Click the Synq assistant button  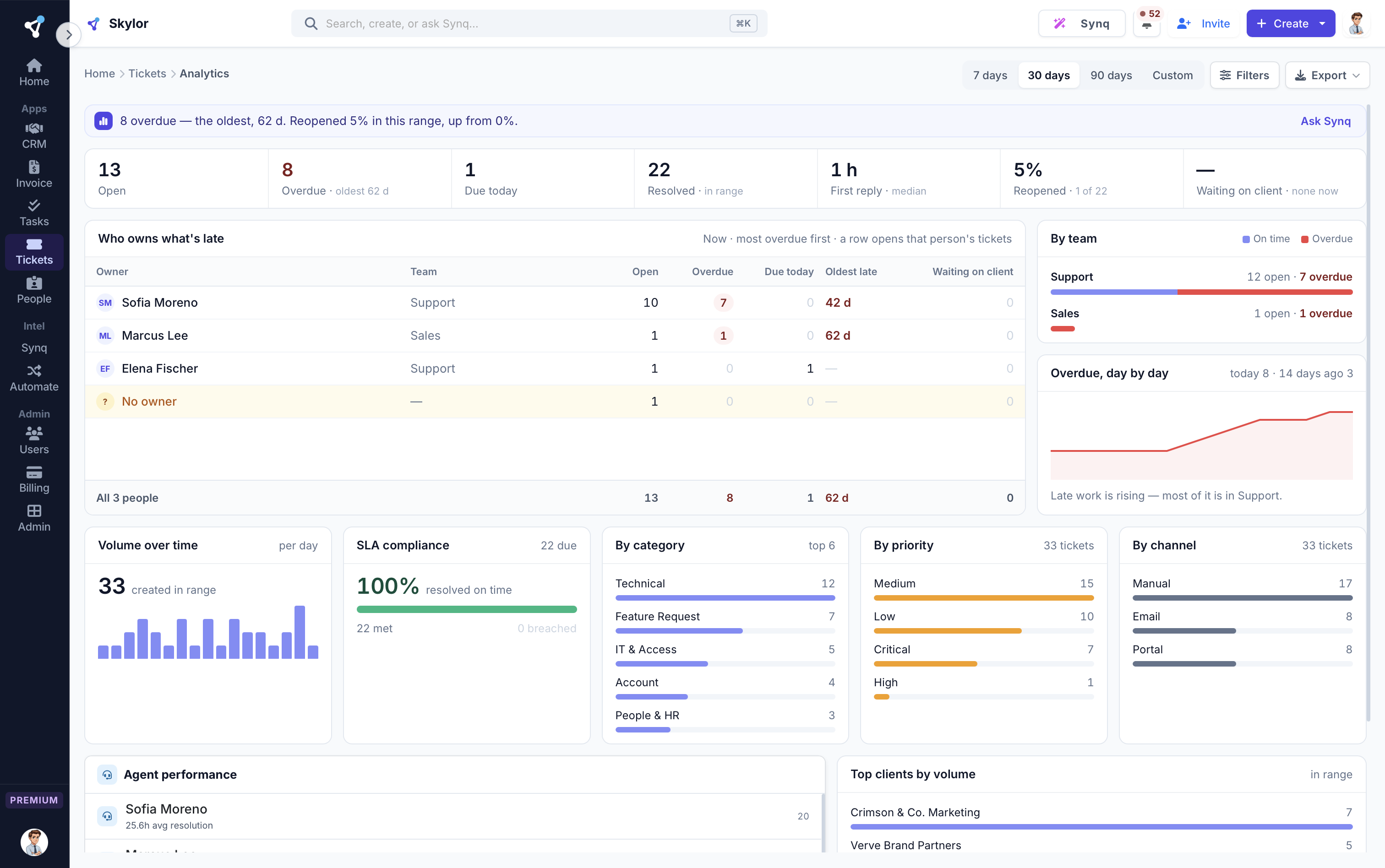[1081, 23]
